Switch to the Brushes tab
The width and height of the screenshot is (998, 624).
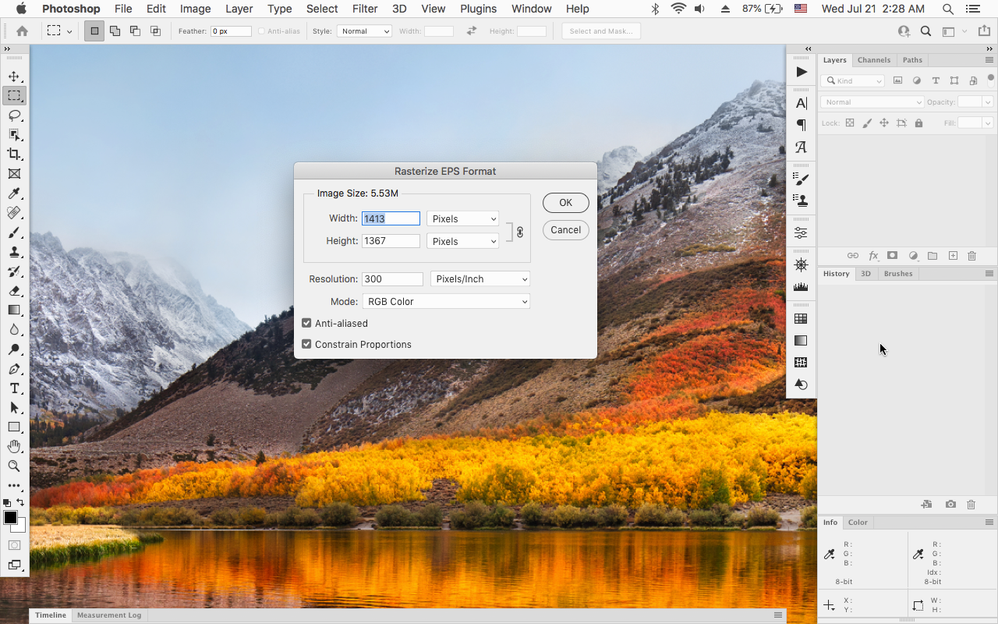pyautogui.click(x=898, y=274)
